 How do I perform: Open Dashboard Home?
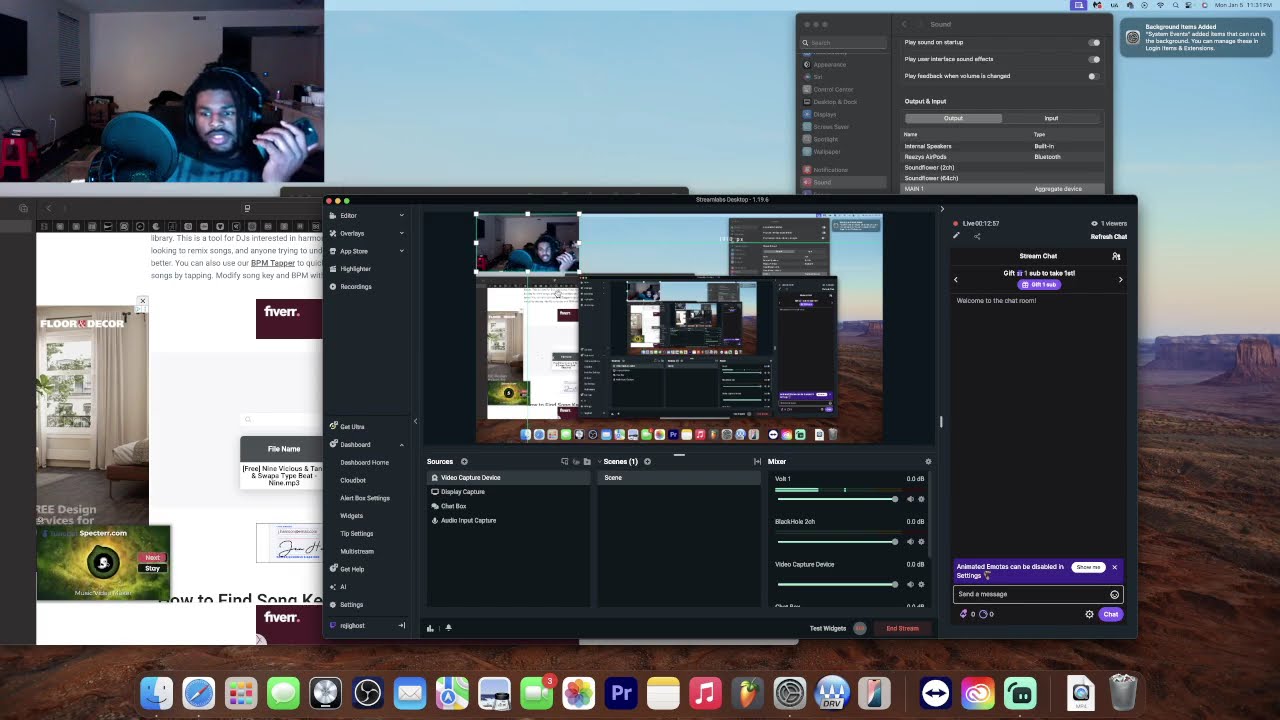tap(364, 463)
